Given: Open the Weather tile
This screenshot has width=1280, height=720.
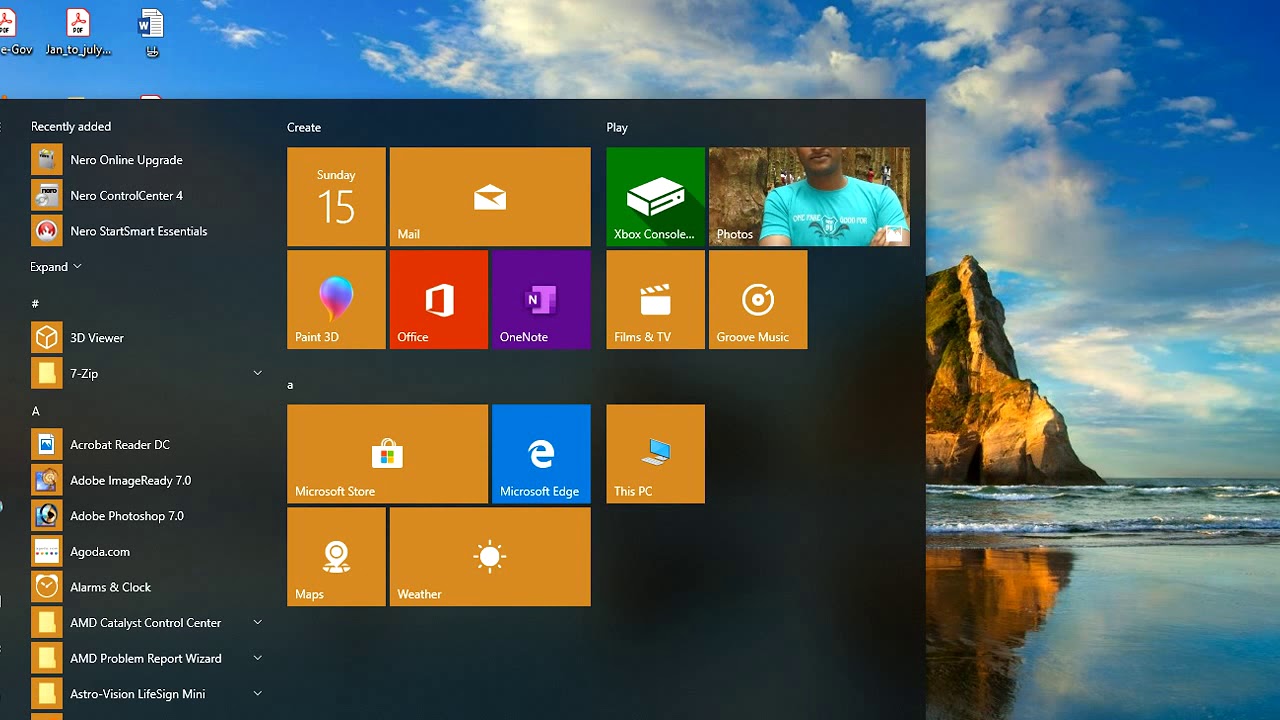Looking at the screenshot, I should coord(490,557).
